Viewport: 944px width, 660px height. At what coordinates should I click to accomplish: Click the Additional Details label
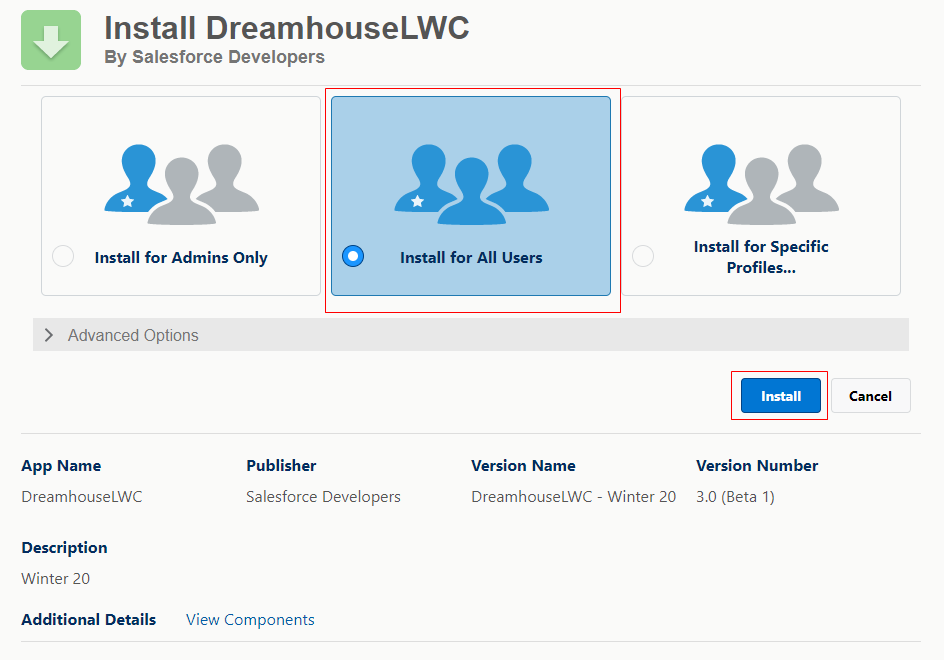point(88,620)
